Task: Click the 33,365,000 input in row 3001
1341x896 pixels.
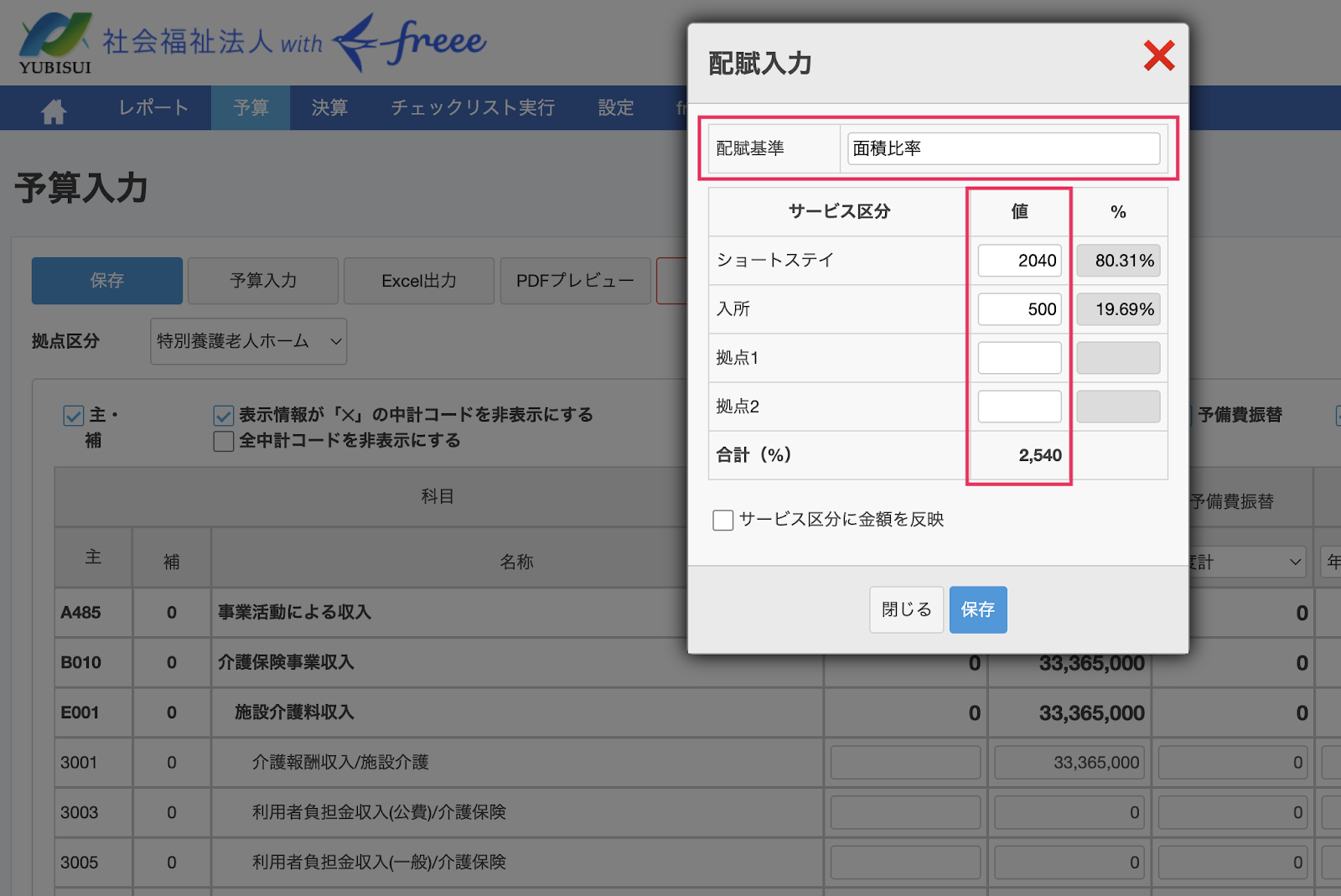Action: tap(1069, 763)
